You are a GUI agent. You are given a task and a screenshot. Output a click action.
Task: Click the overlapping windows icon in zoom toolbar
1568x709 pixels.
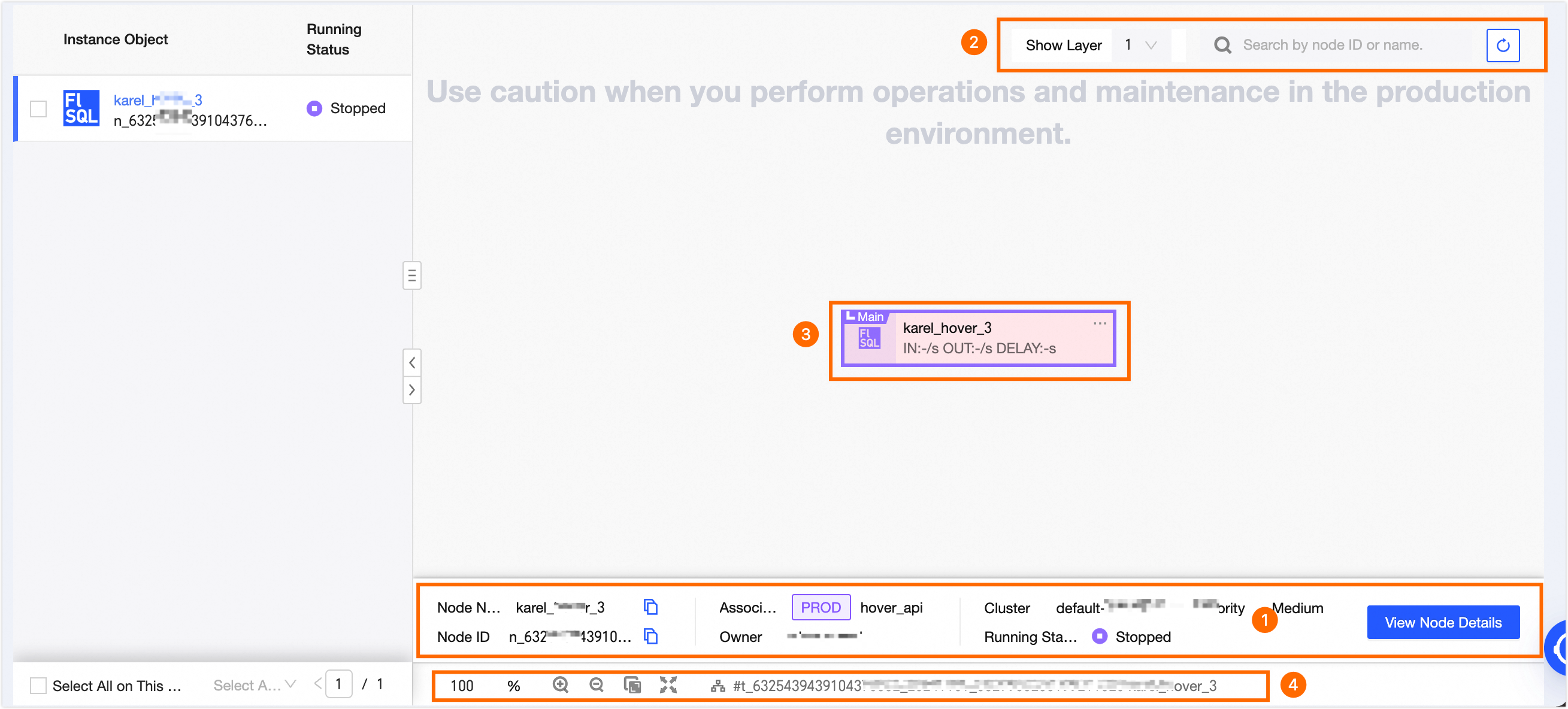(x=632, y=684)
